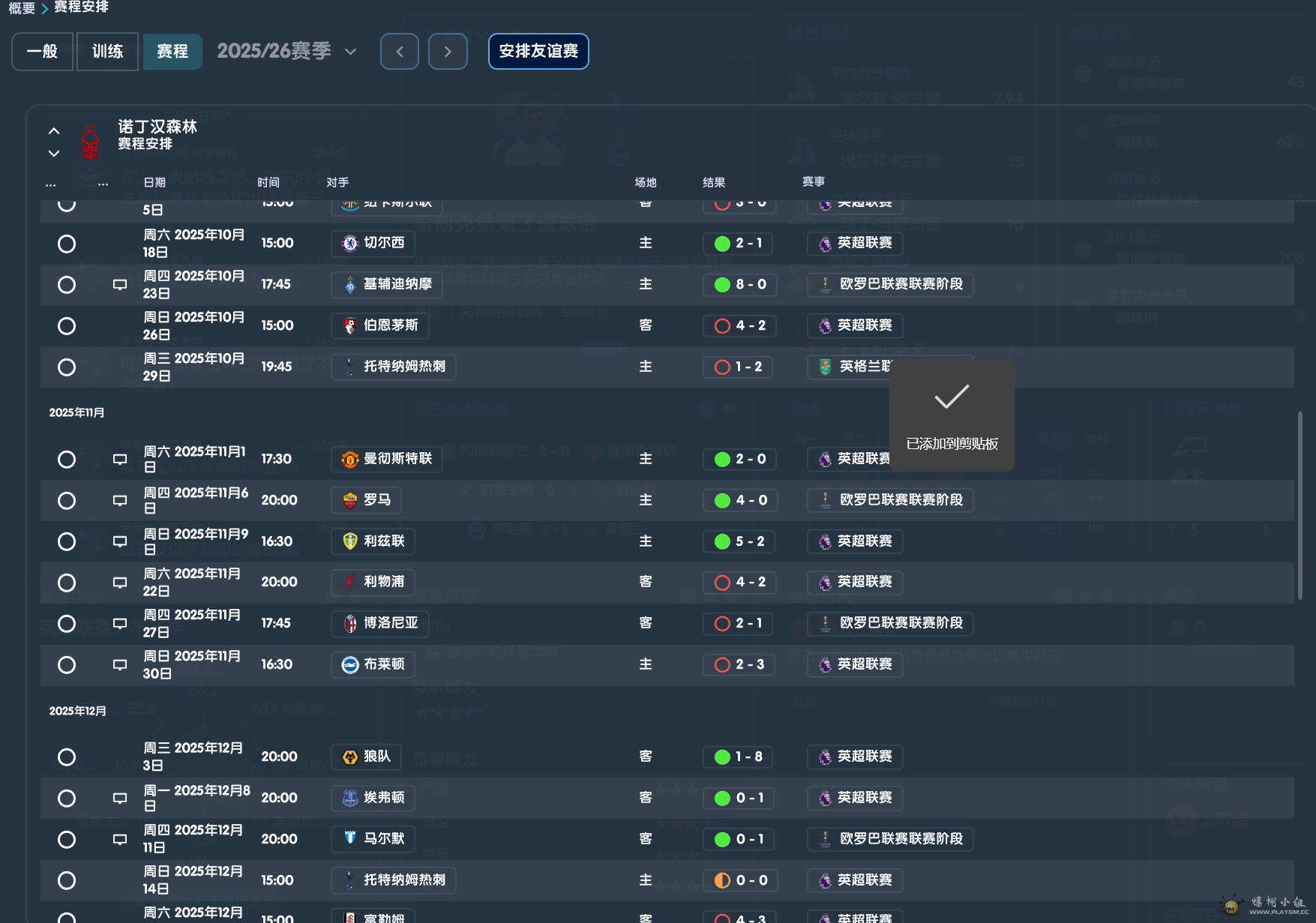Click the TV icon on Manchester United row

[120, 460]
